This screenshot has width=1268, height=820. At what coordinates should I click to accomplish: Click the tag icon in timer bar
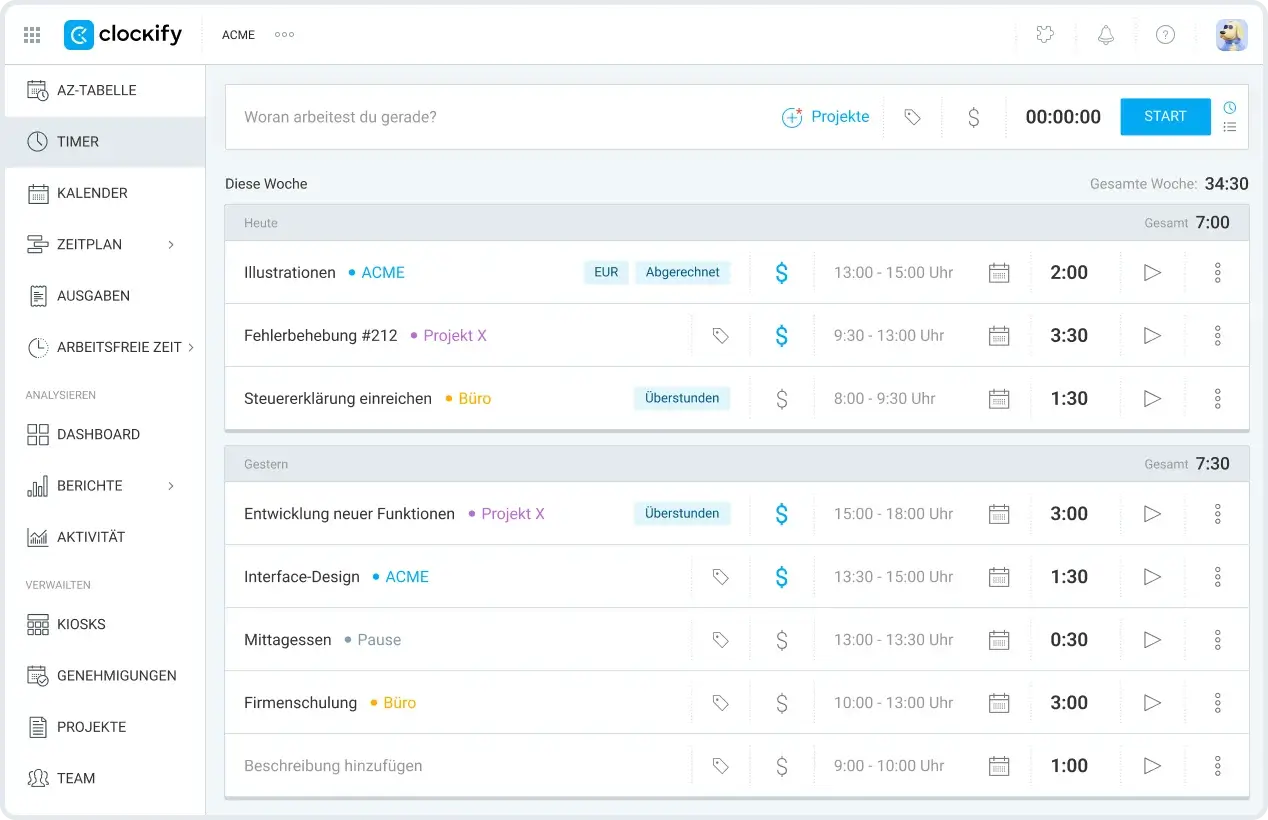[912, 117]
